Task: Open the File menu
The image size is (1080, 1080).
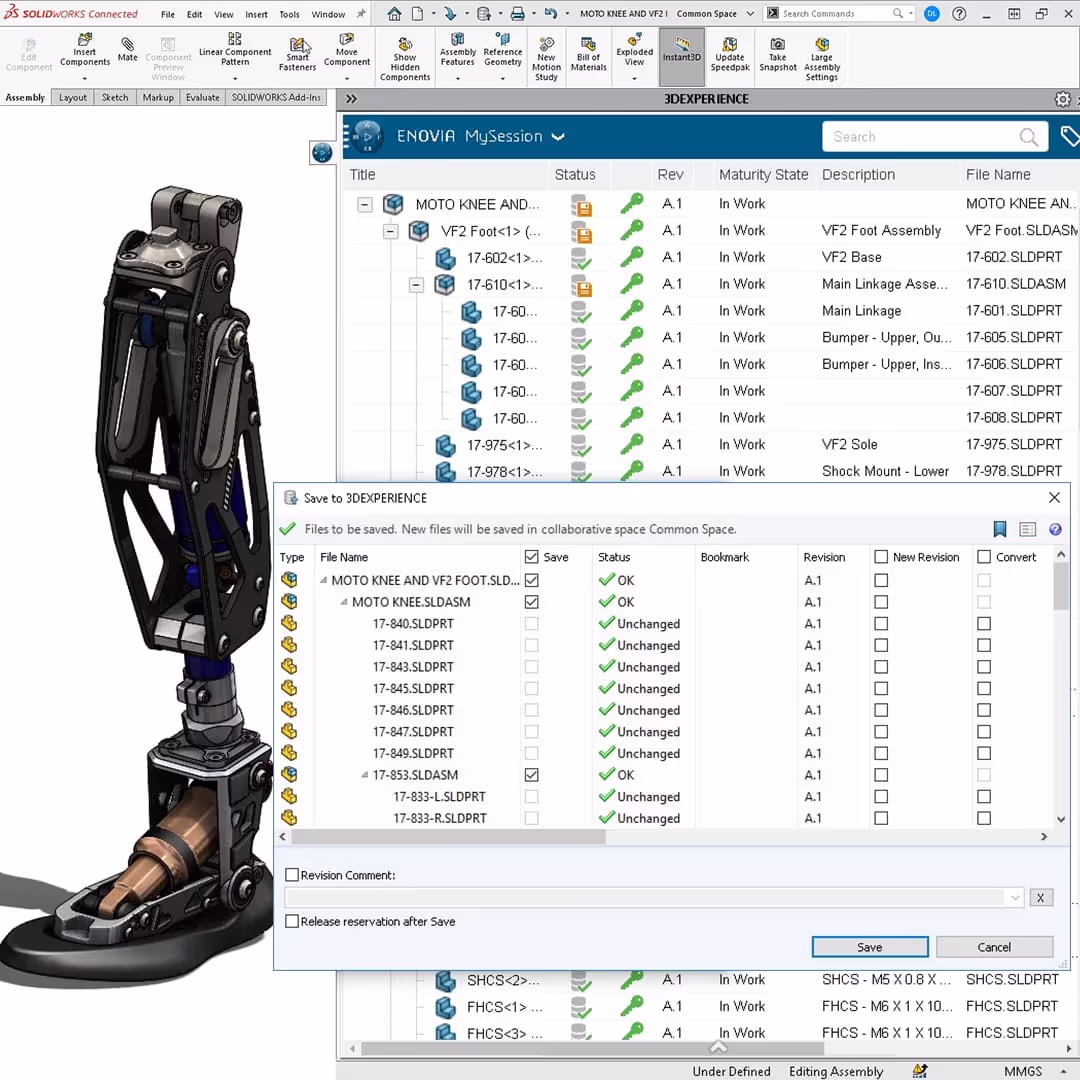Action: (x=167, y=14)
